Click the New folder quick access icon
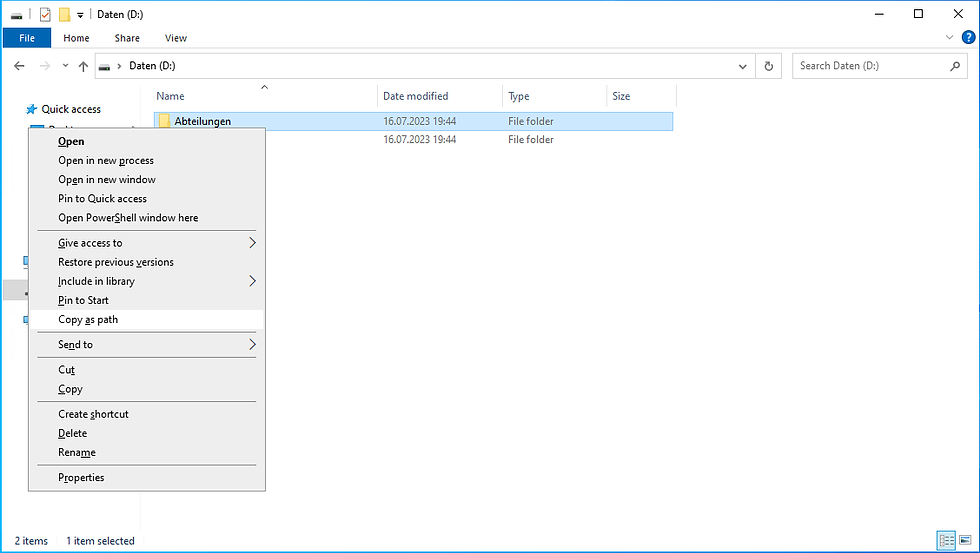Viewport: 980px width, 553px height. (64, 14)
